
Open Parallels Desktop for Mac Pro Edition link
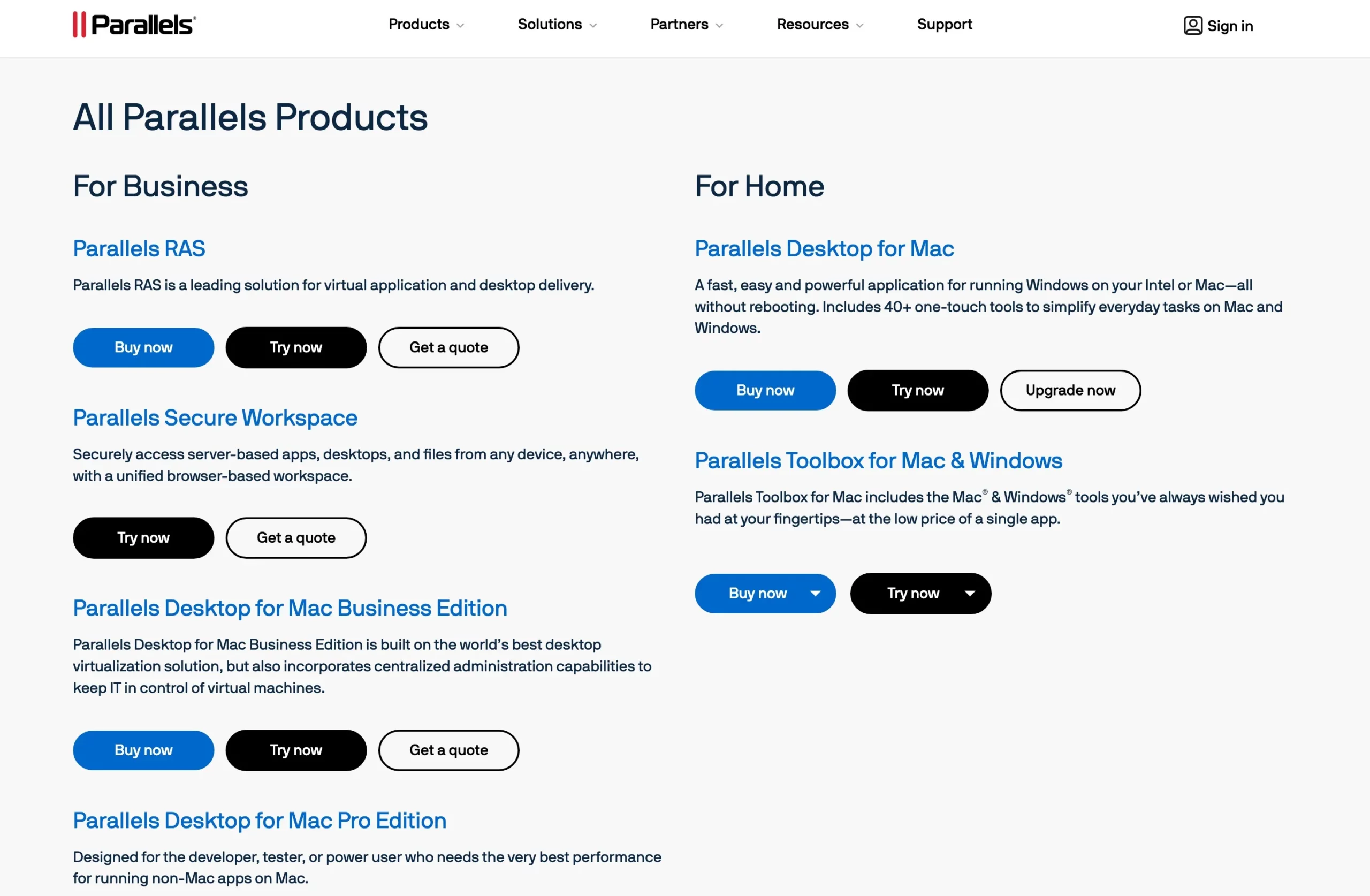tap(259, 820)
